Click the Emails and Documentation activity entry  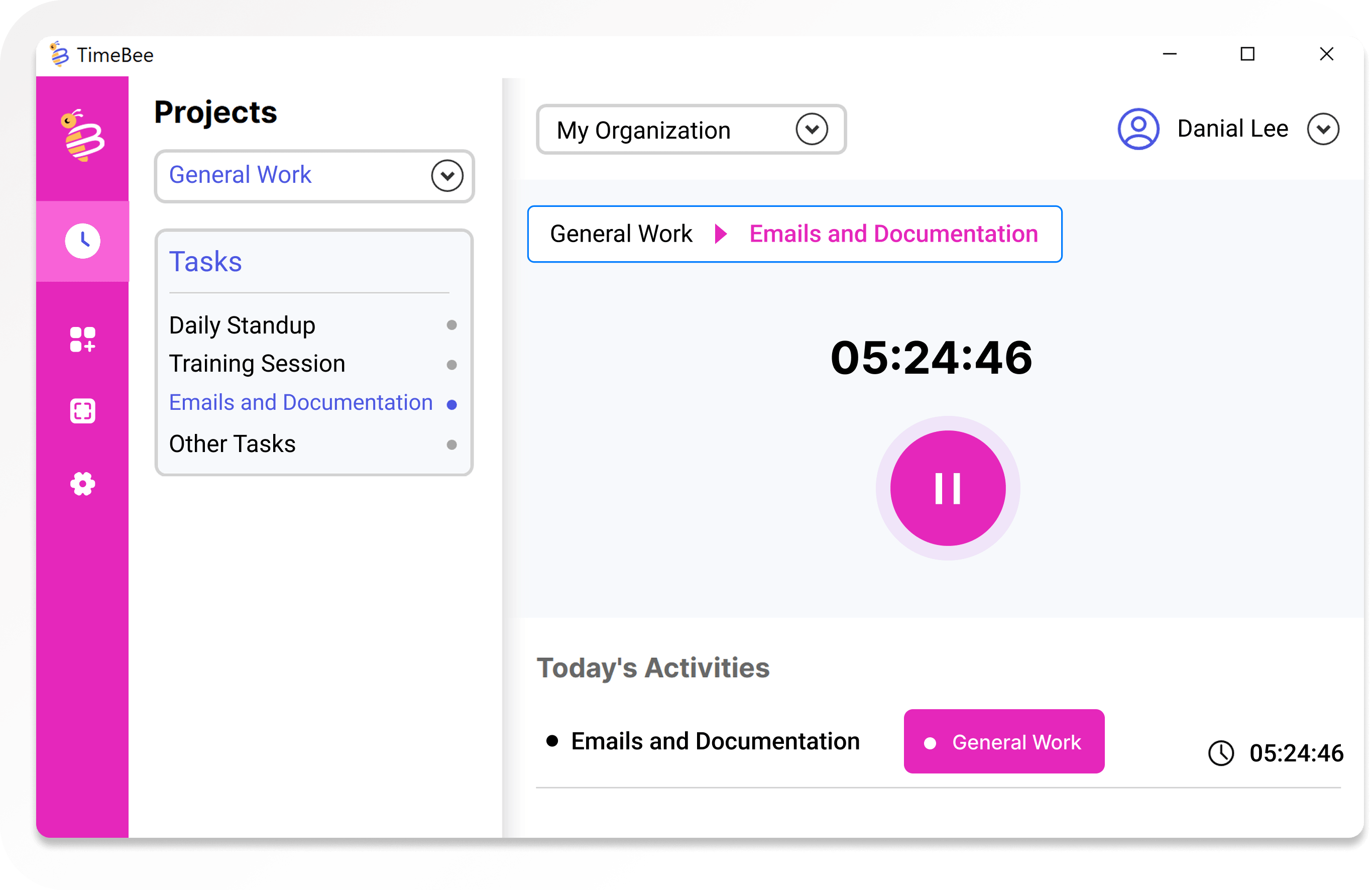(716, 742)
